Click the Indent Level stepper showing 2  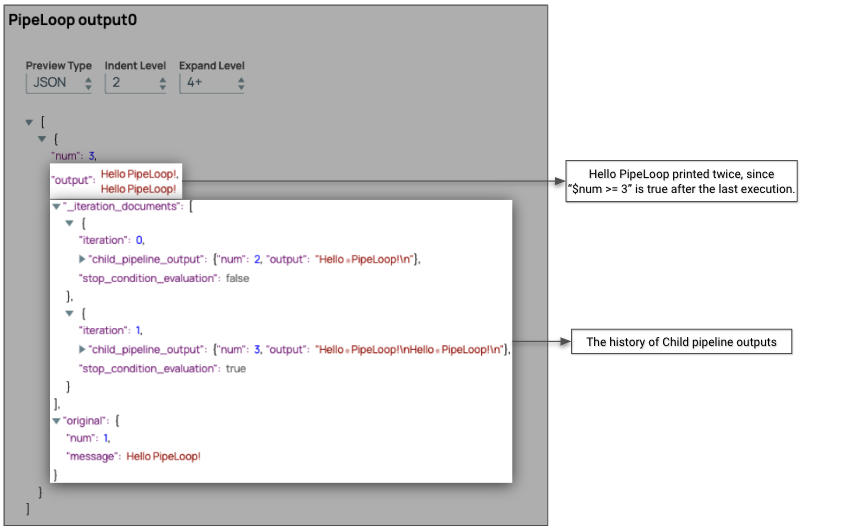point(136,83)
